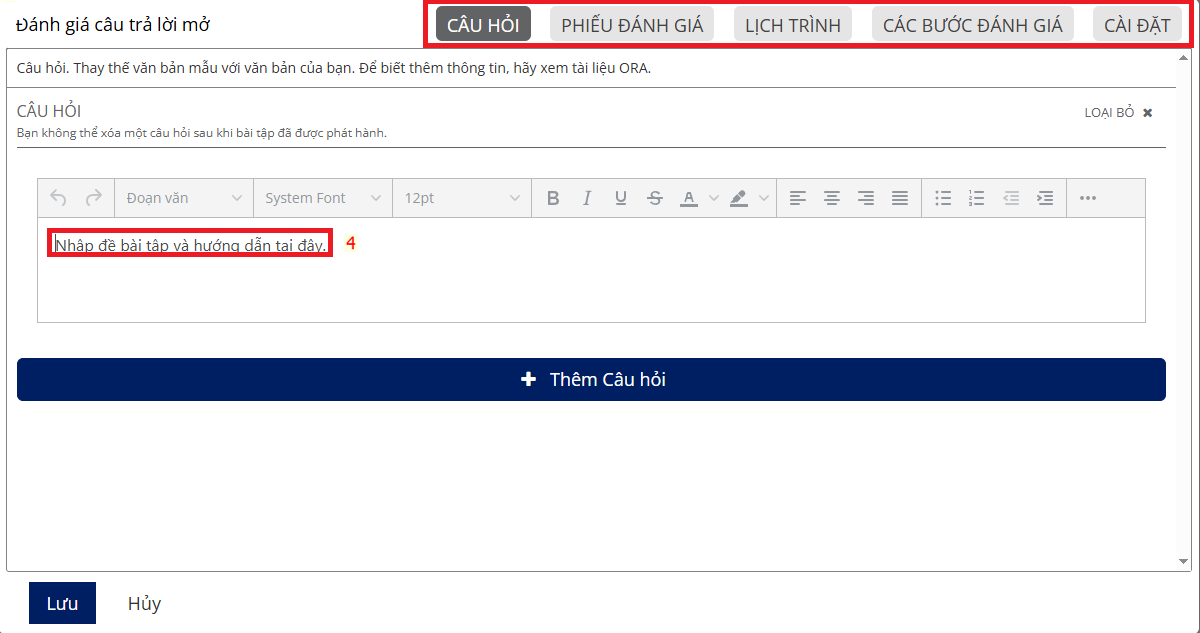Open the CÀI ĐẶT tab
This screenshot has width=1200, height=633.
[1137, 25]
